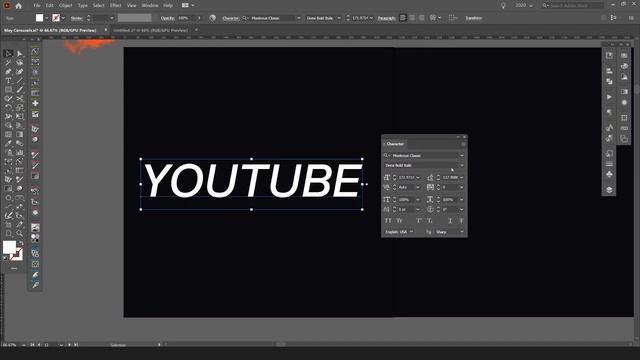Click the control bar stroke none swatch
Viewport: 640px width, 360px height.
click(56, 18)
